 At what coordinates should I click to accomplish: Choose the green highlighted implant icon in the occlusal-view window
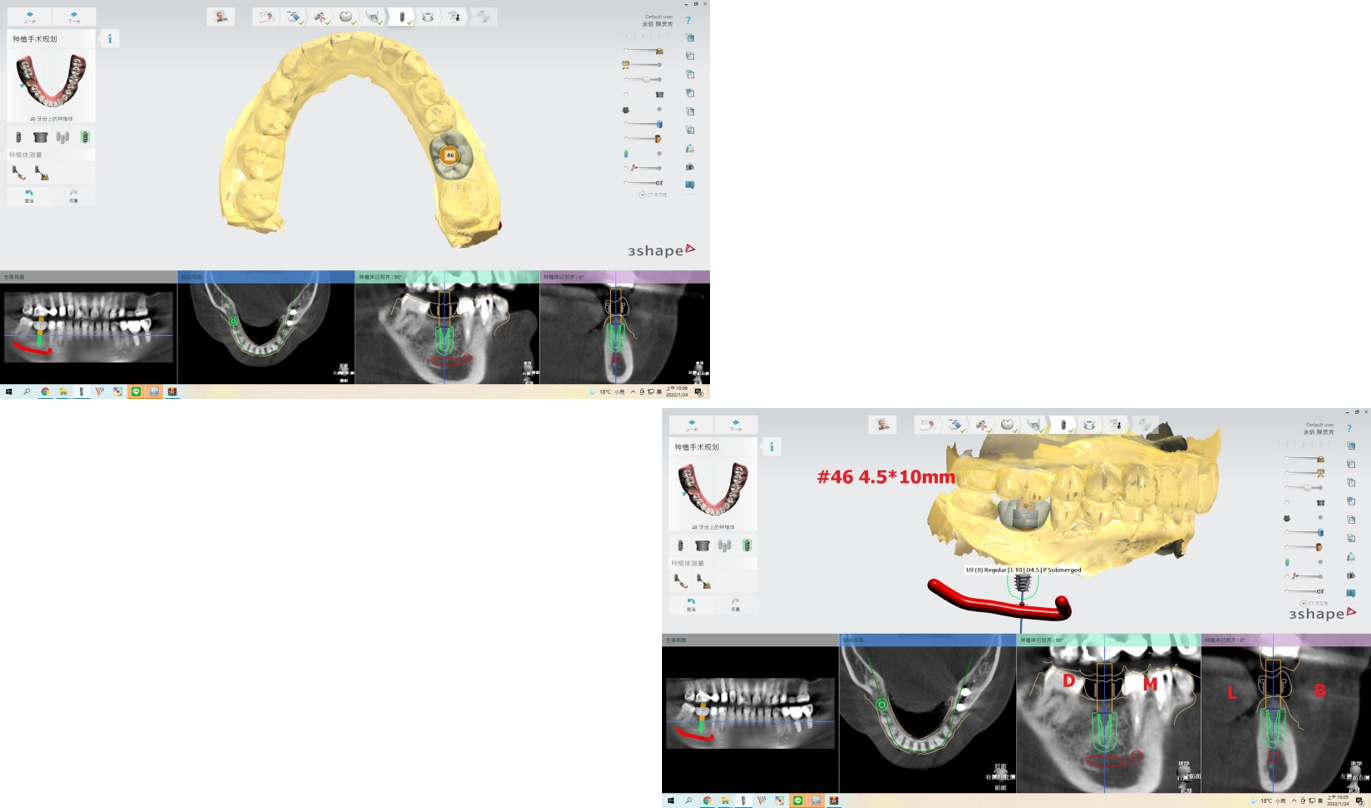pos(85,137)
